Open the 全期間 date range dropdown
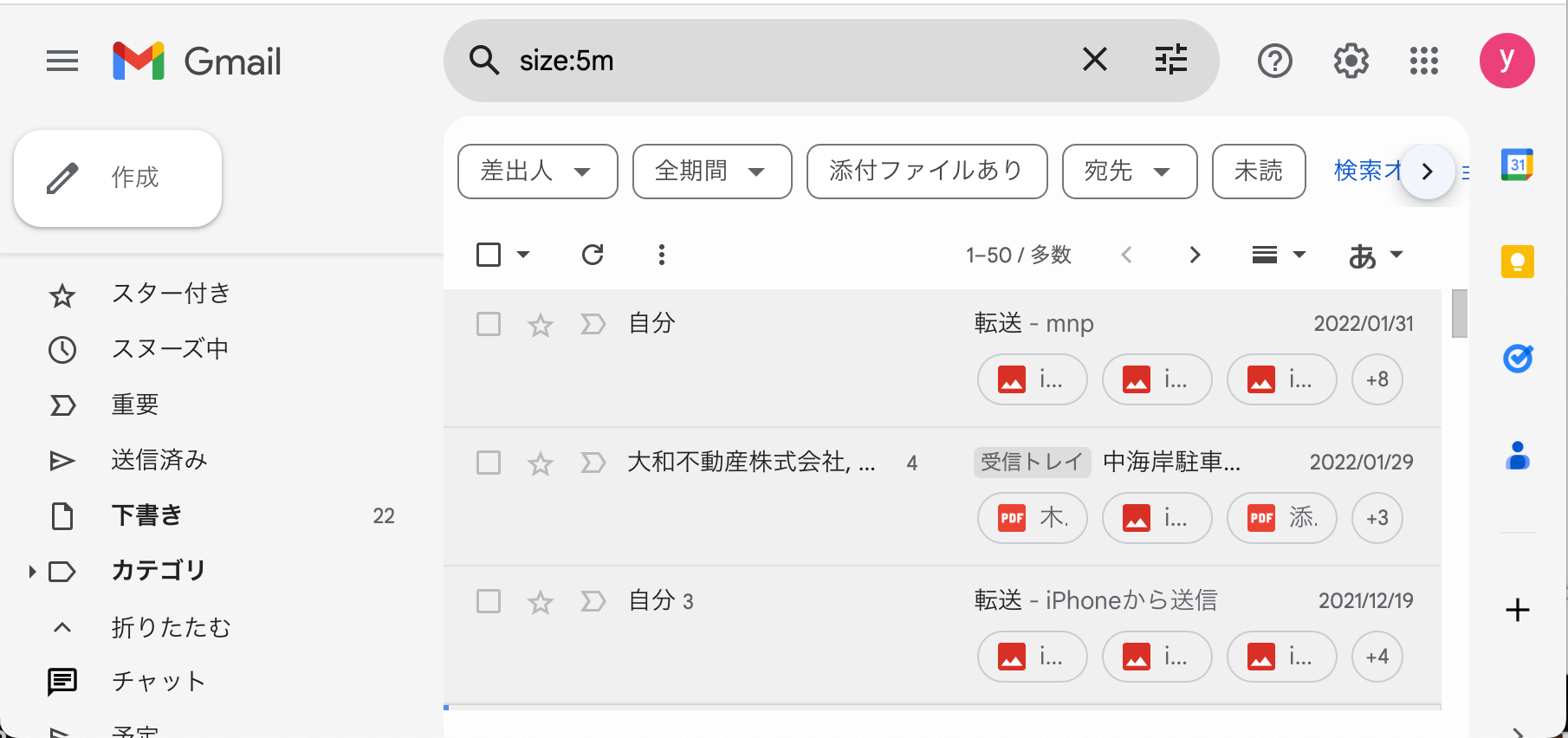 coord(711,171)
